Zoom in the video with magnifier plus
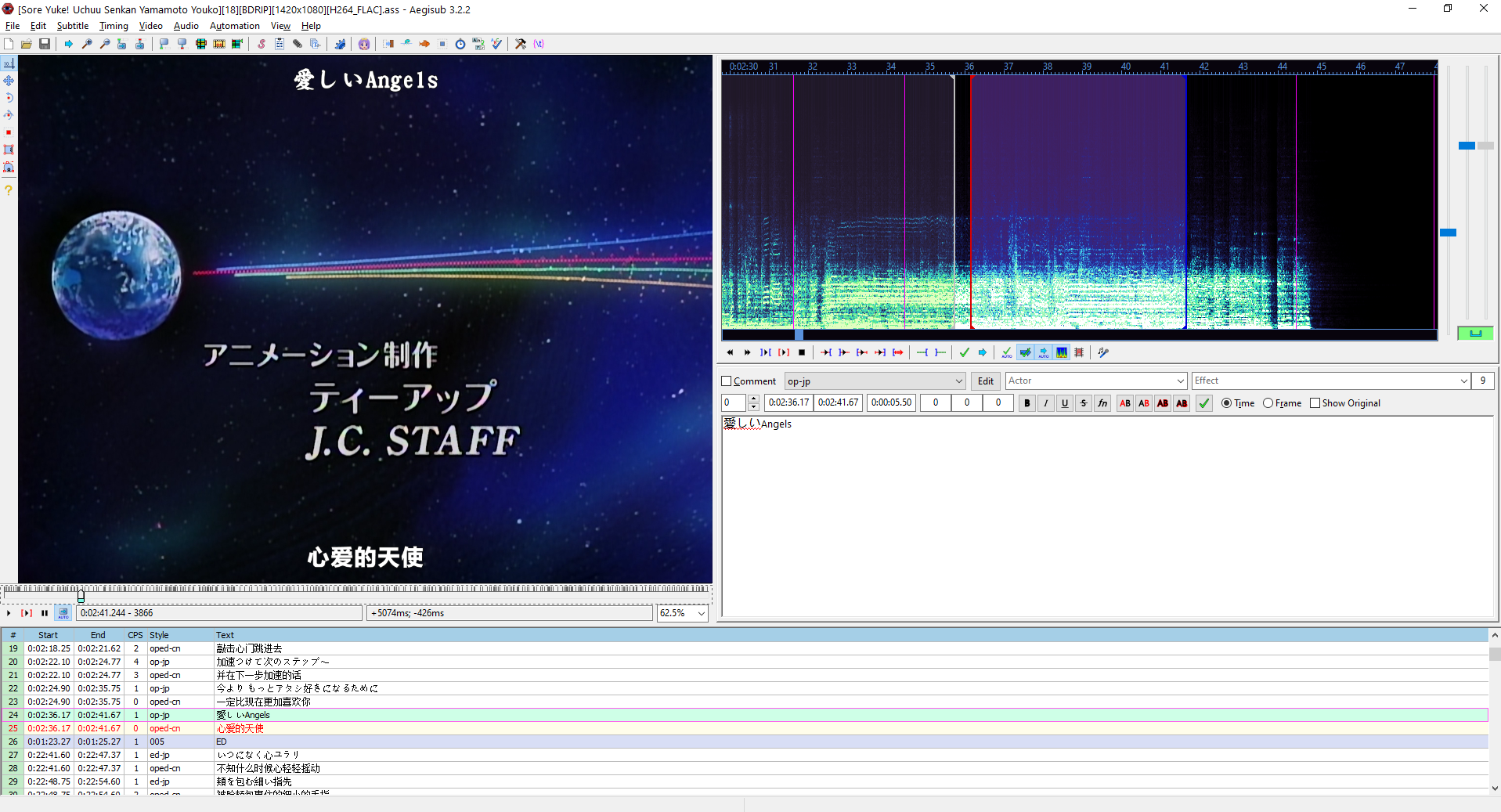Screen dimensions: 1501x812 87,44
